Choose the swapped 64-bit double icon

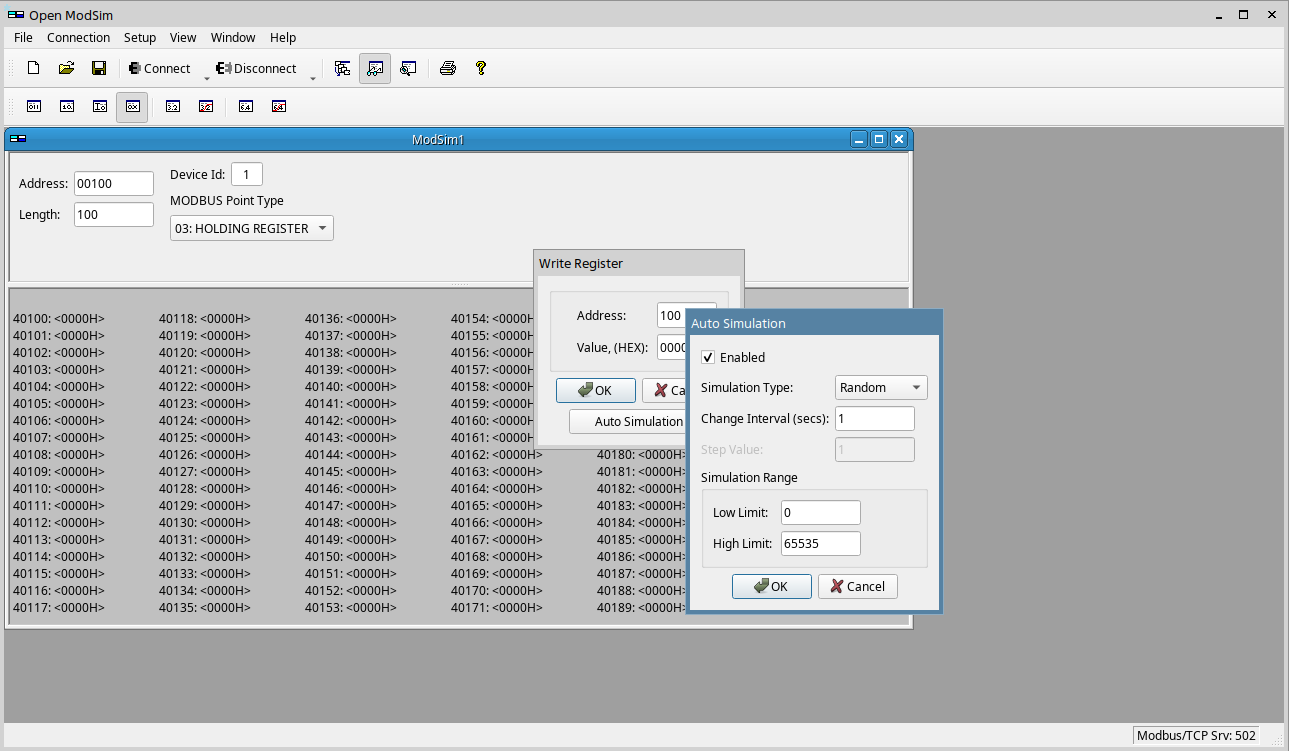[x=278, y=106]
